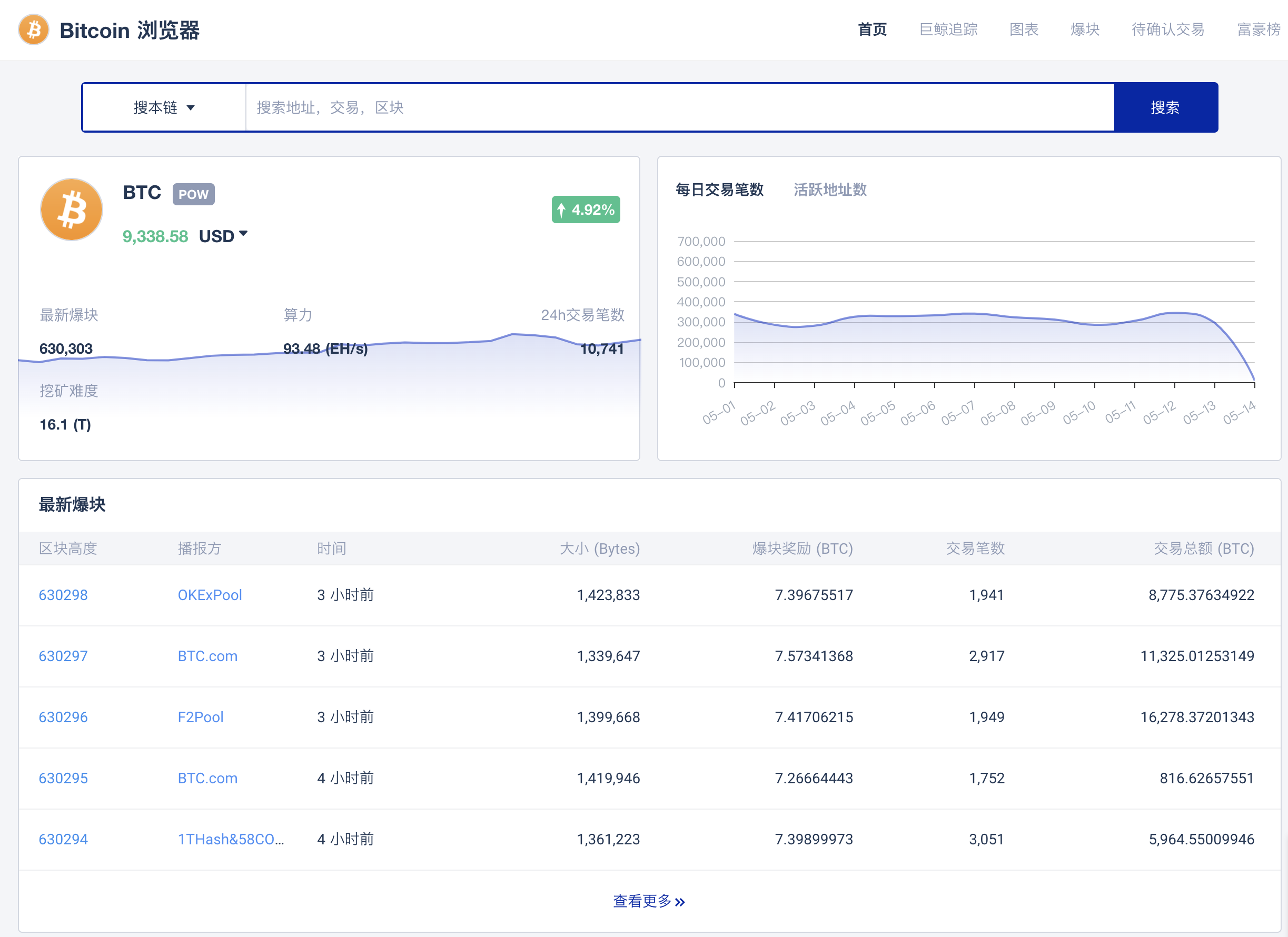Image resolution: width=1288 pixels, height=937 pixels.
Task: Click the 05-07 date label on chart
Action: [x=957, y=412]
